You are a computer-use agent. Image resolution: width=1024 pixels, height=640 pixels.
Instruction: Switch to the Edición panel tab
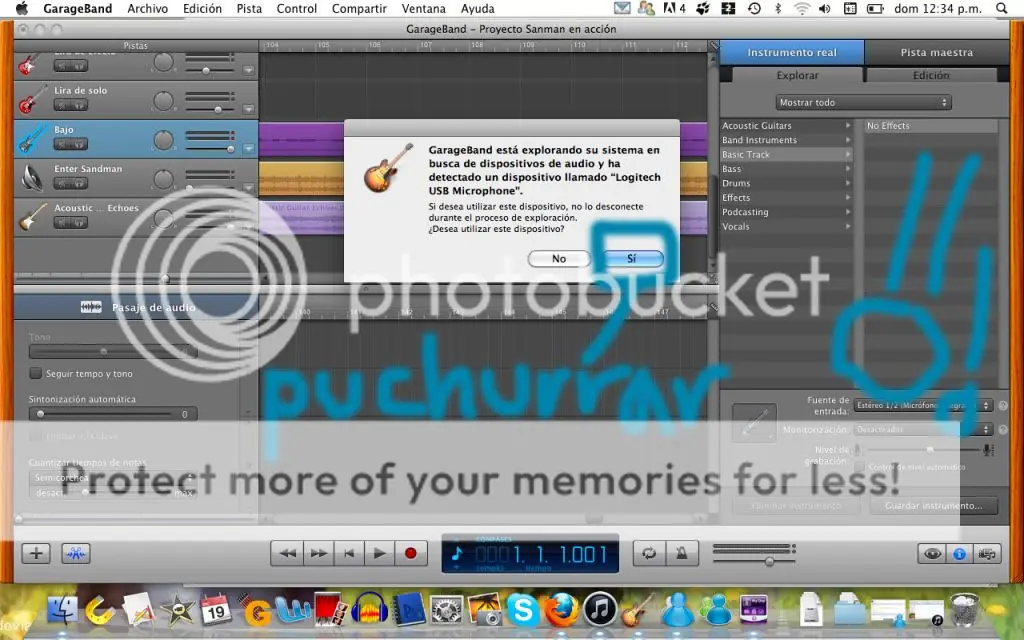tap(931, 75)
